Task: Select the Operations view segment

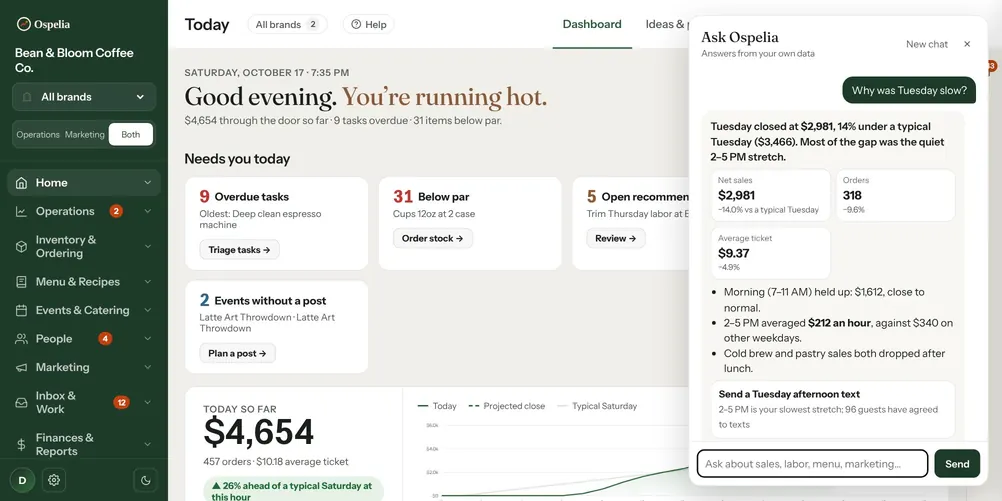Action: (38, 135)
